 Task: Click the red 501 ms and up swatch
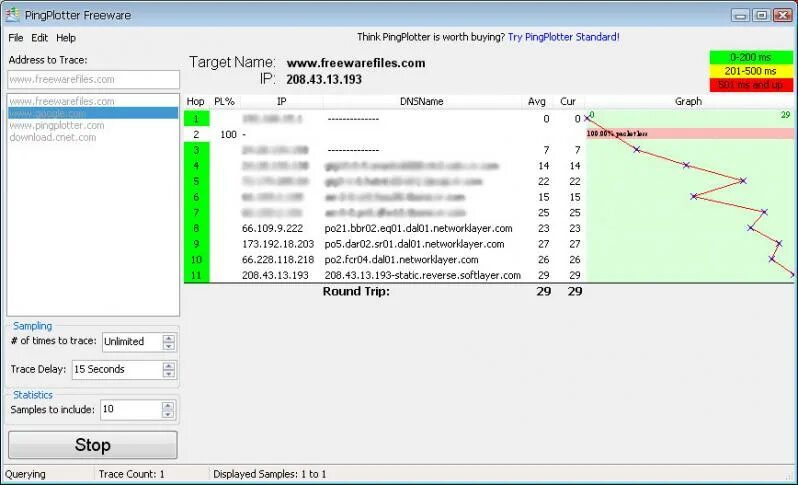751,84
